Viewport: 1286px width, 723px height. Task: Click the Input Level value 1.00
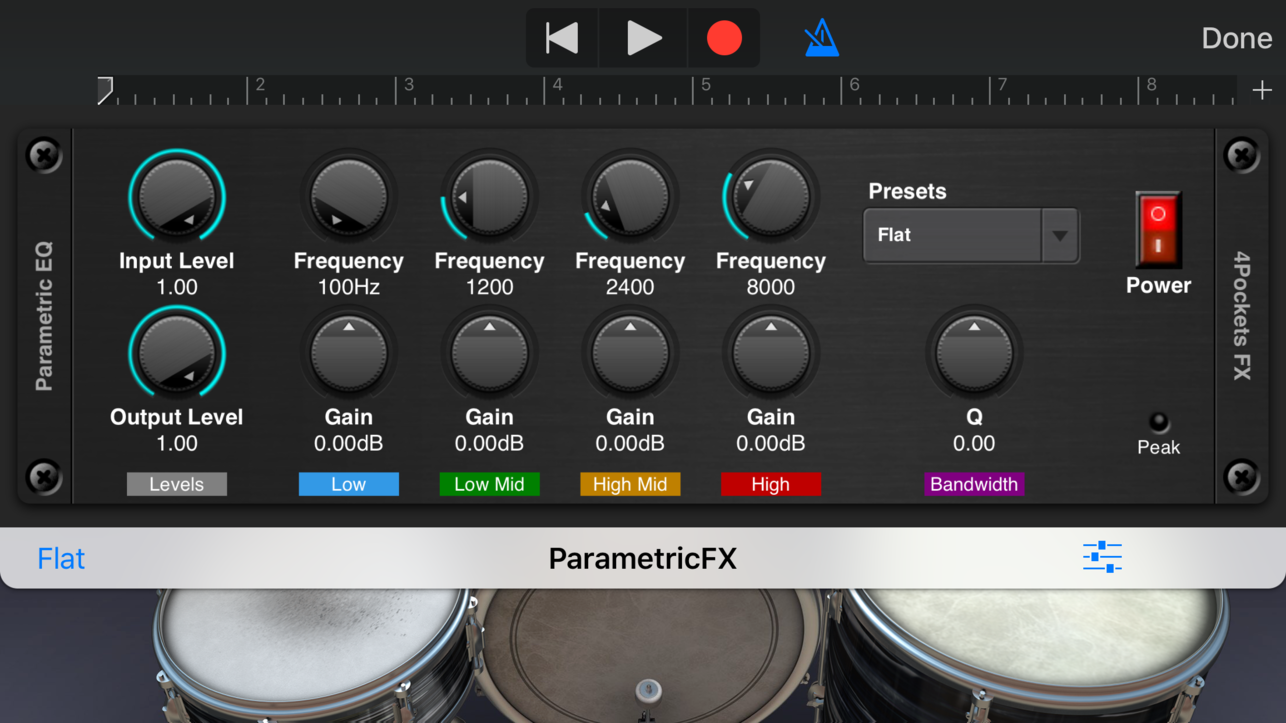pyautogui.click(x=177, y=287)
